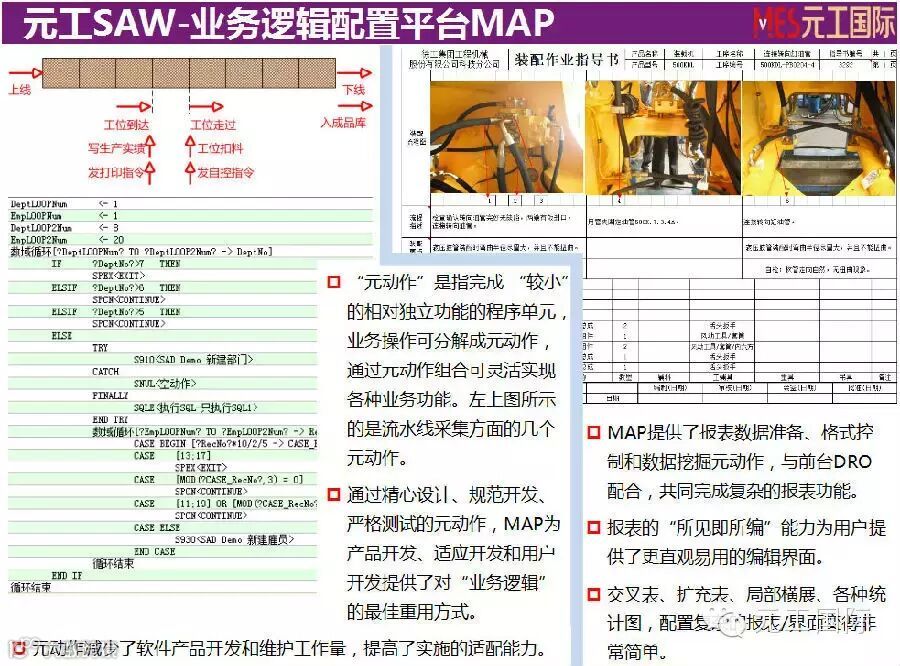The width and height of the screenshot is (900, 666).
Task: Click the line '业务操作可分解成元动作，'
Action: 449,340
